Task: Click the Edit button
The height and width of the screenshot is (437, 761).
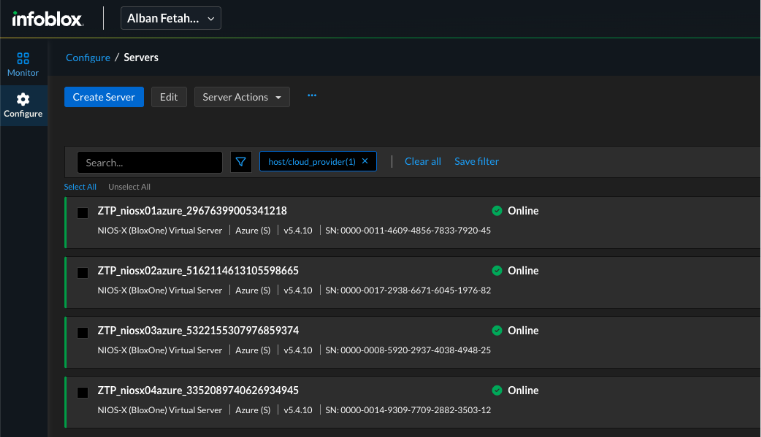Action: 169,97
